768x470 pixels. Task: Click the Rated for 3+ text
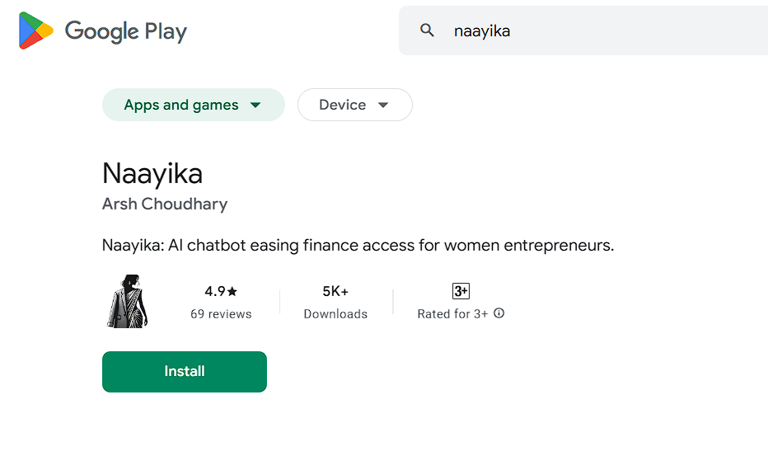click(452, 314)
